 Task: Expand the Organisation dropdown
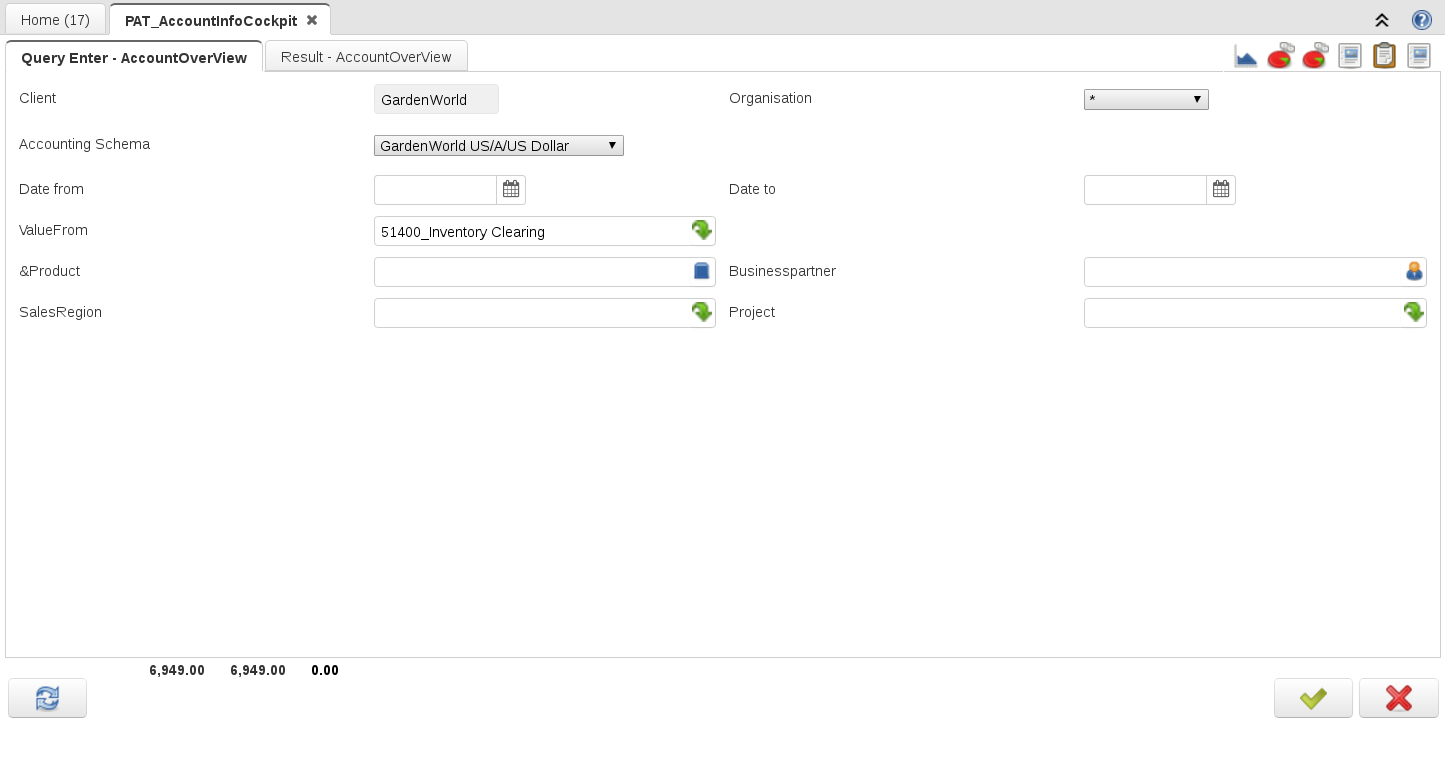1146,99
